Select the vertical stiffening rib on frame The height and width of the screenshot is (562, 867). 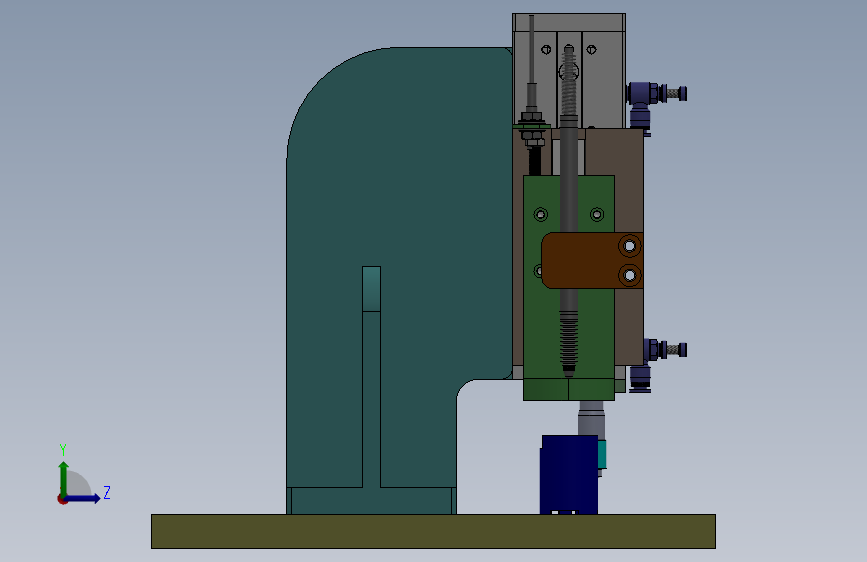(x=372, y=376)
